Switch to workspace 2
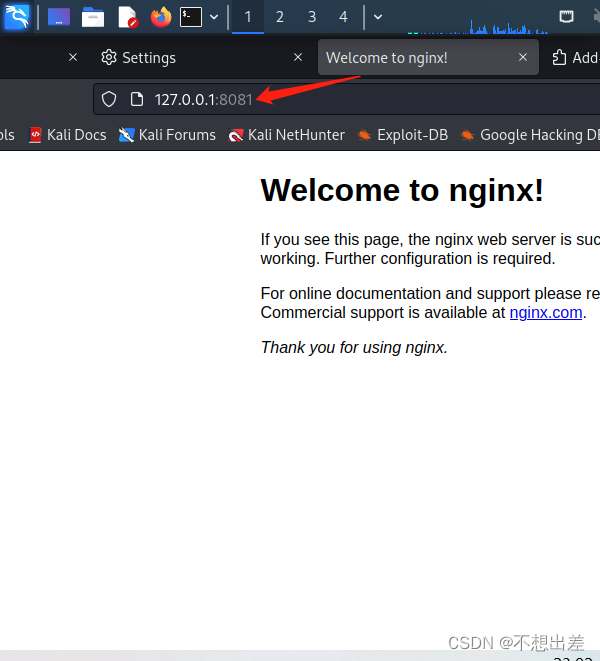The image size is (600, 661). [280, 17]
